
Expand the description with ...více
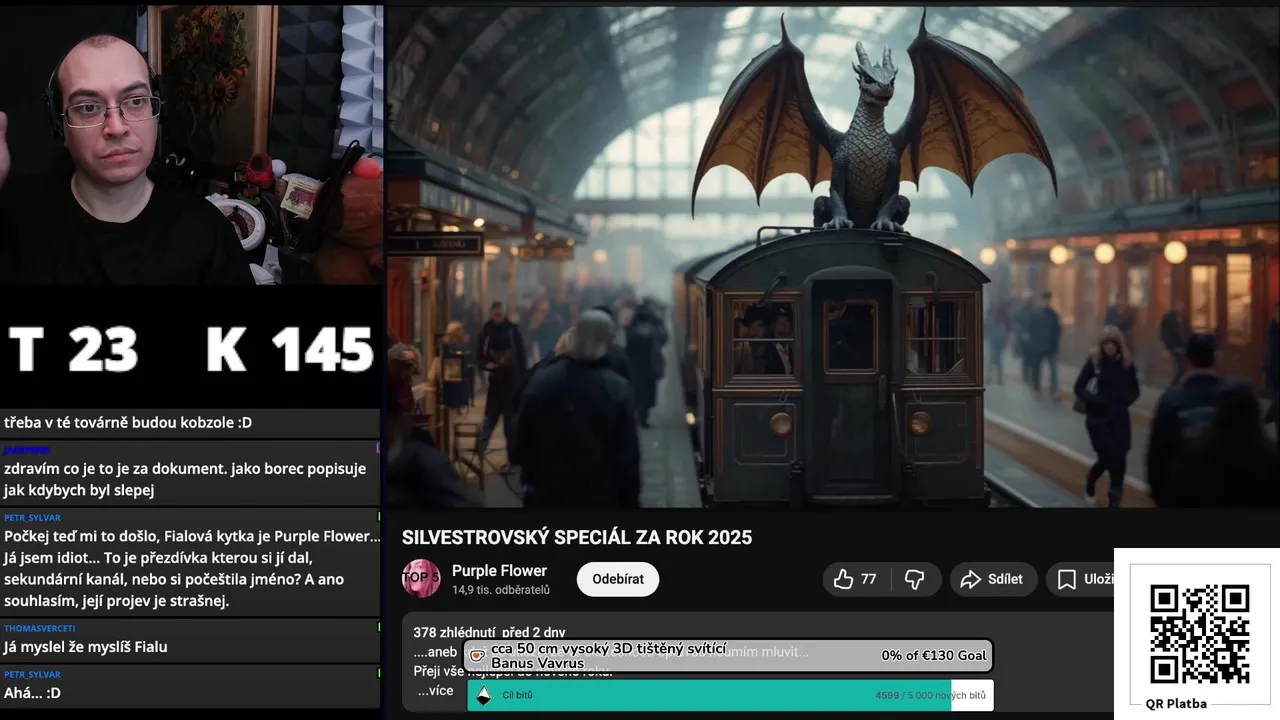click(435, 691)
